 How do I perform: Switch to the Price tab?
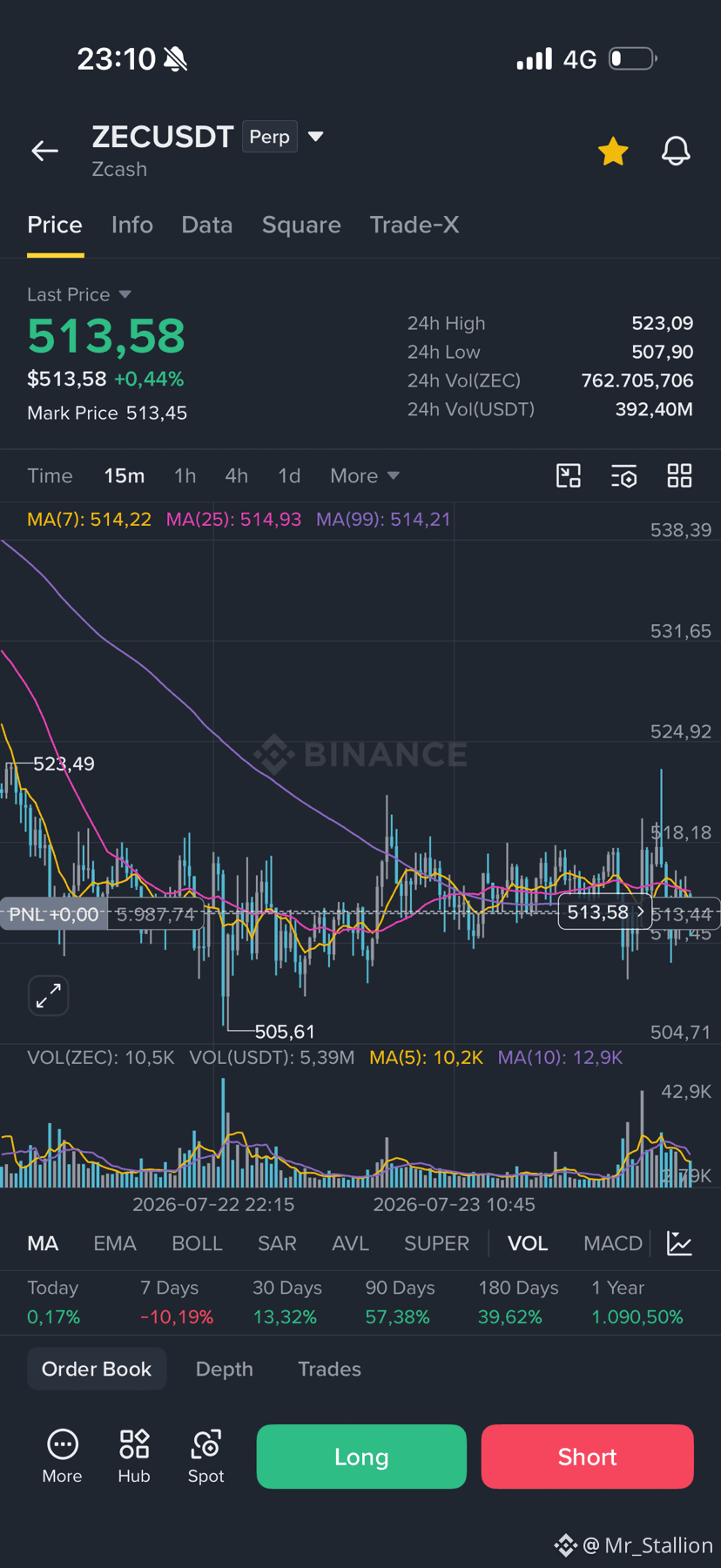(x=55, y=225)
